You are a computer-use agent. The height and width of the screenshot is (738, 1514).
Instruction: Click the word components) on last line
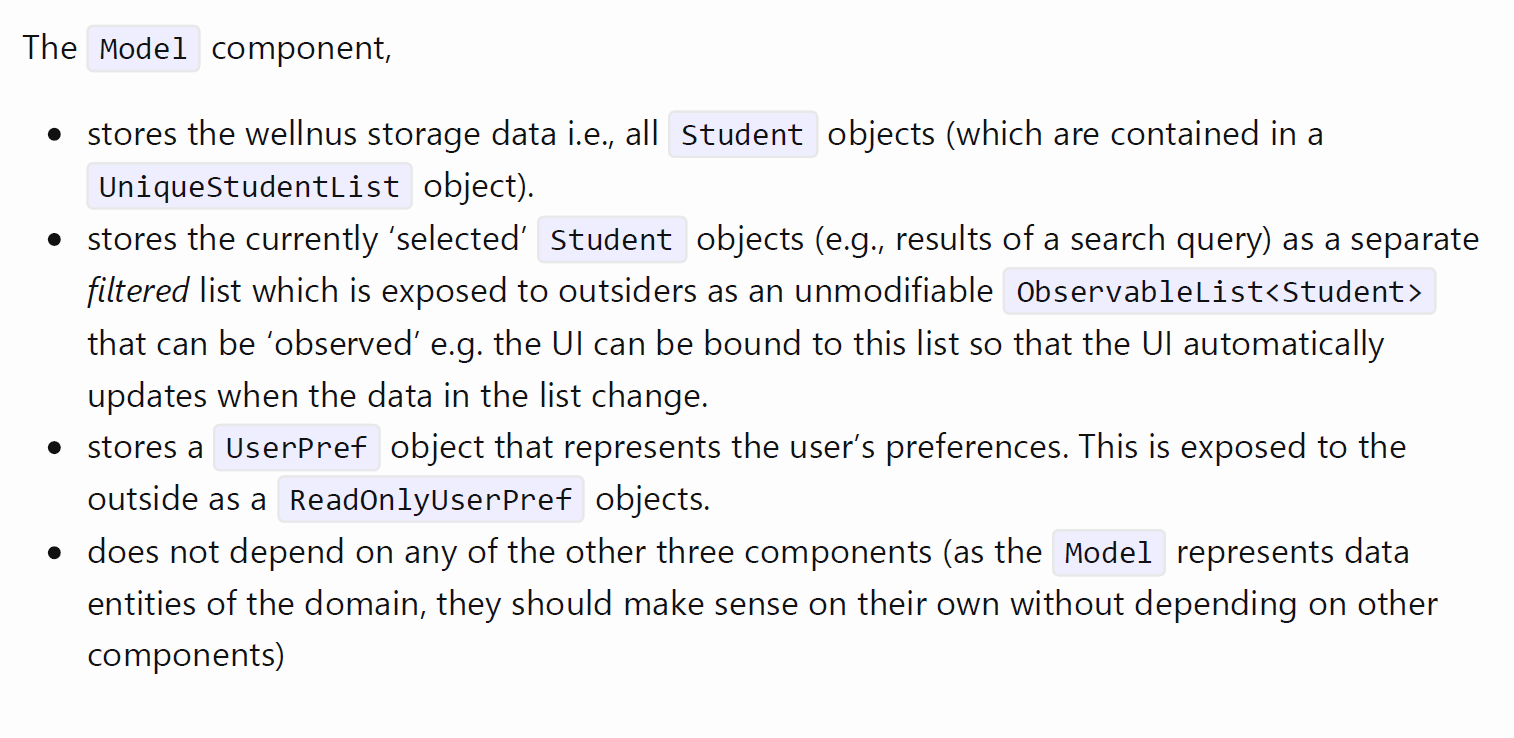pyautogui.click(x=186, y=656)
